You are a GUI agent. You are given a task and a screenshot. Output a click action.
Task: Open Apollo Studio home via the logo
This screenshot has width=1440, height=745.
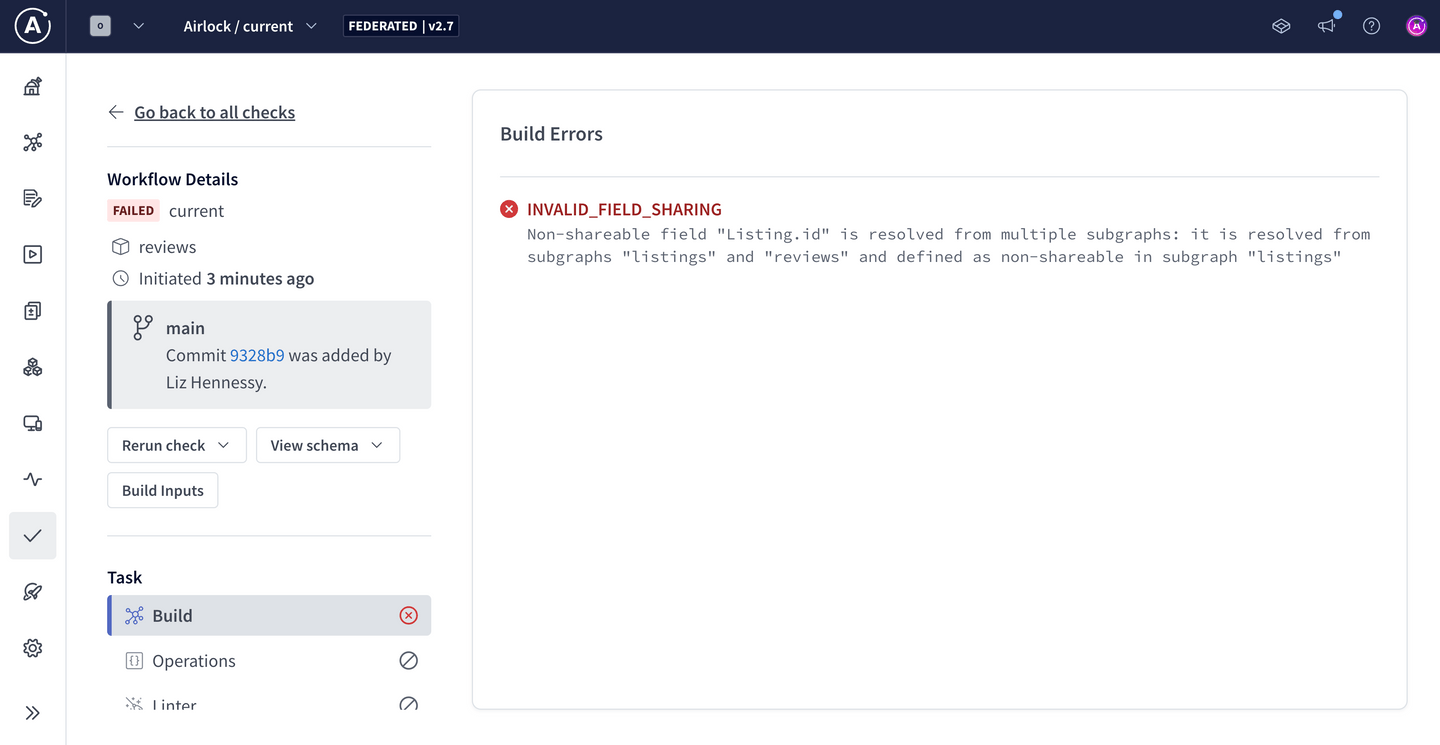pyautogui.click(x=32, y=26)
